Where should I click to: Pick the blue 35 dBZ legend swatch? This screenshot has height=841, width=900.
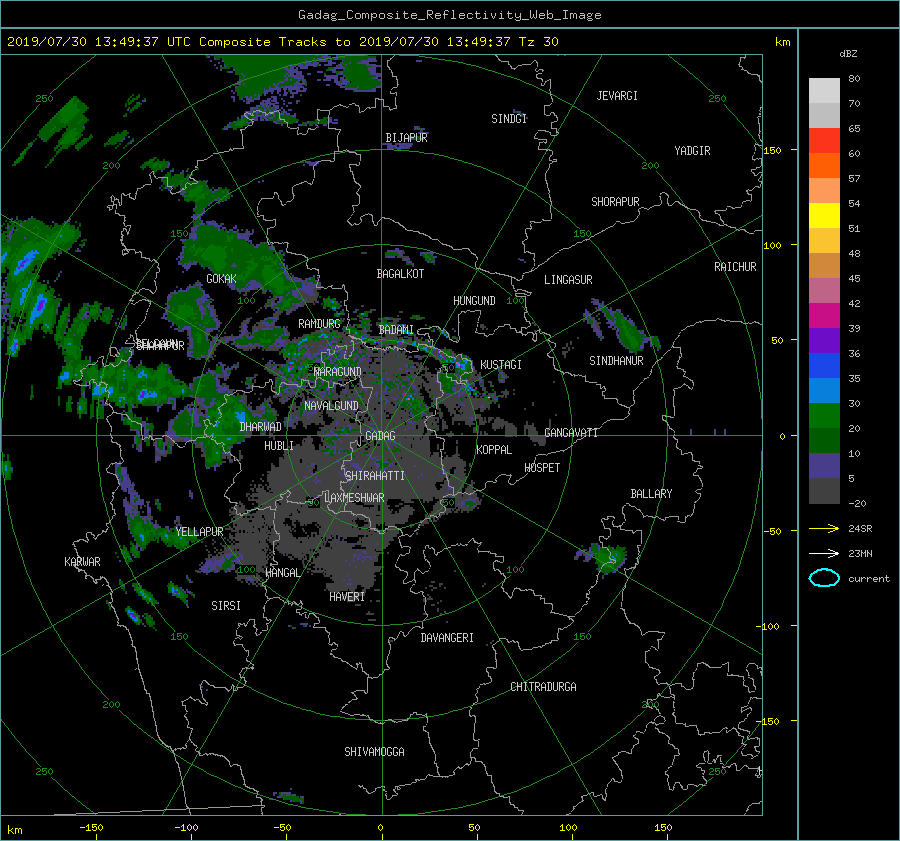click(x=824, y=366)
